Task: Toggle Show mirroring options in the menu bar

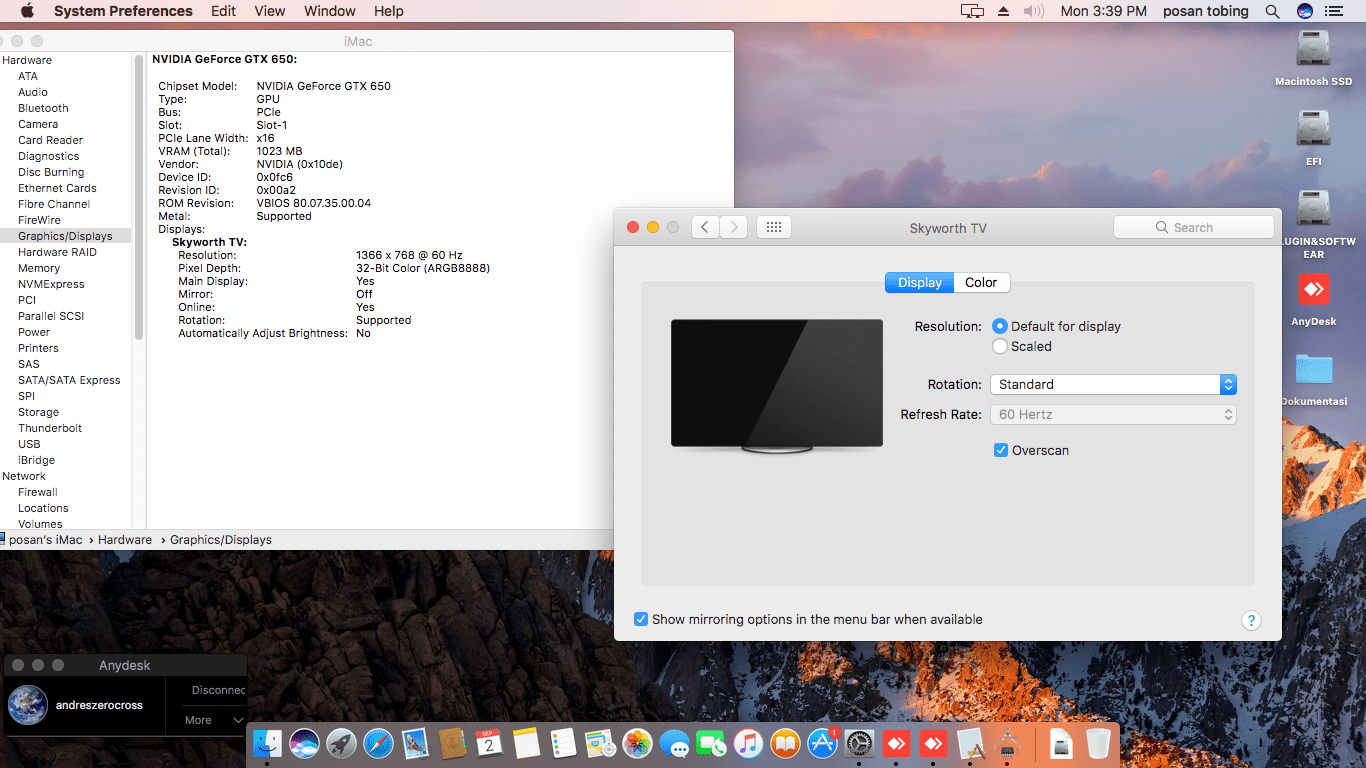Action: tap(808, 619)
